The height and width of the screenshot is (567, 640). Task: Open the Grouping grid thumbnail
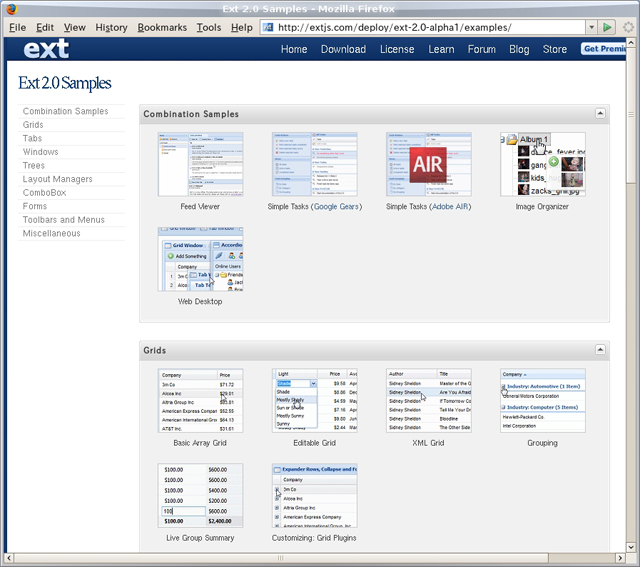(543, 400)
